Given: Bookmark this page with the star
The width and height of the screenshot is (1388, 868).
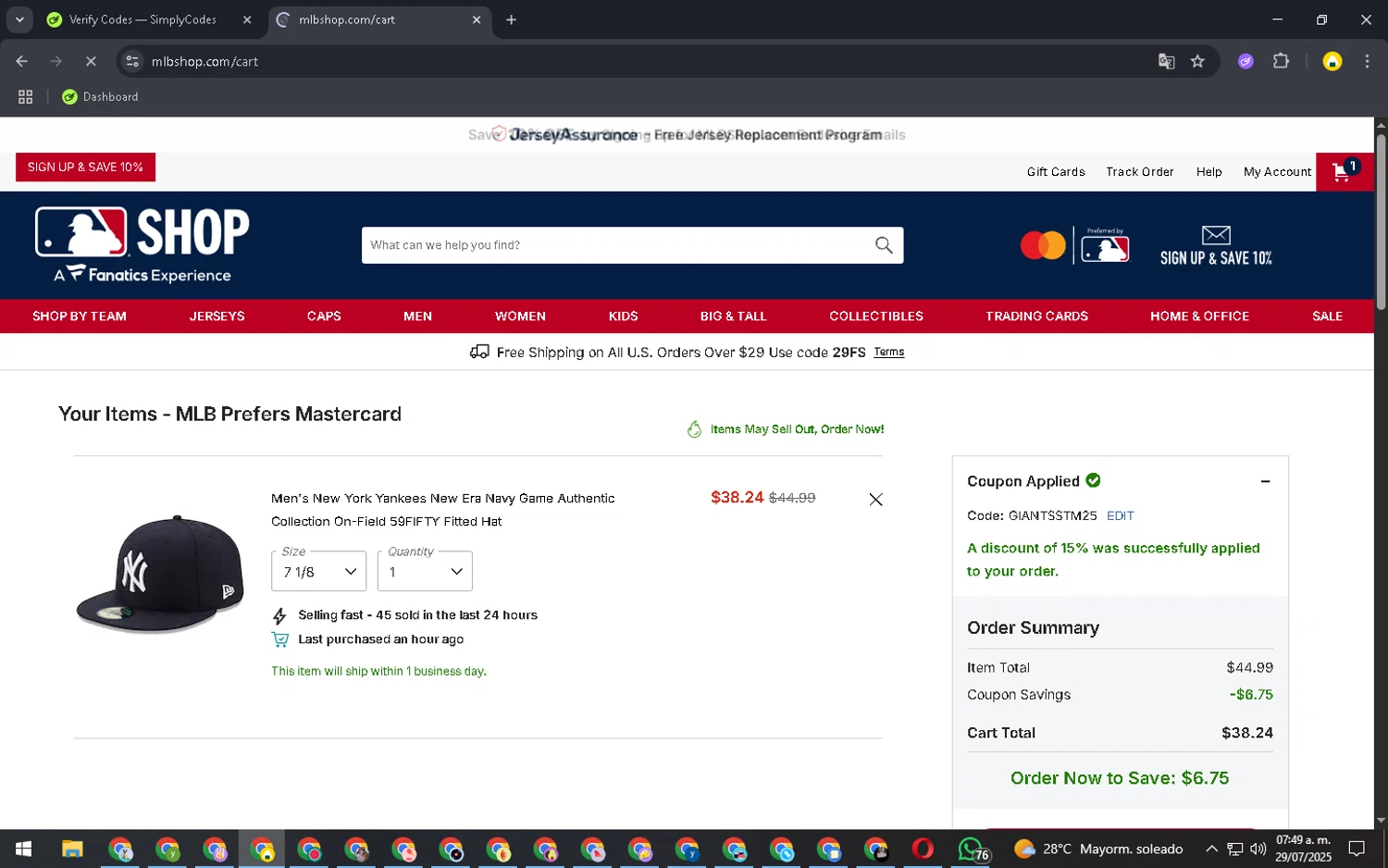Looking at the screenshot, I should click(1197, 61).
